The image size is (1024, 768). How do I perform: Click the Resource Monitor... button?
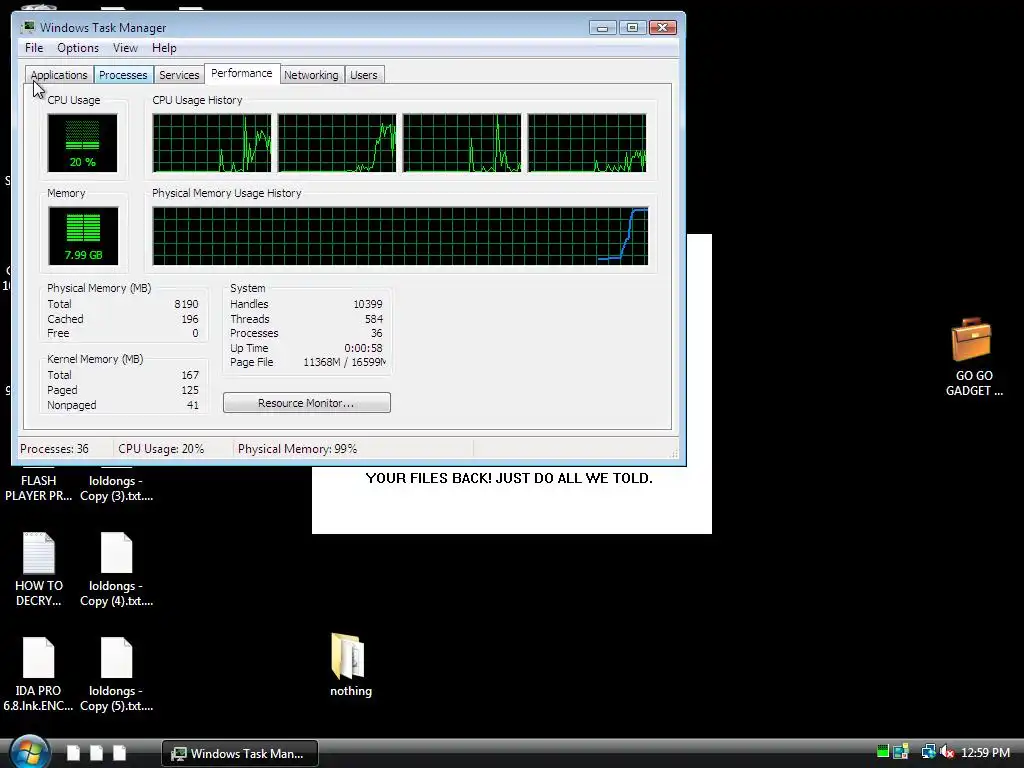[x=307, y=403]
